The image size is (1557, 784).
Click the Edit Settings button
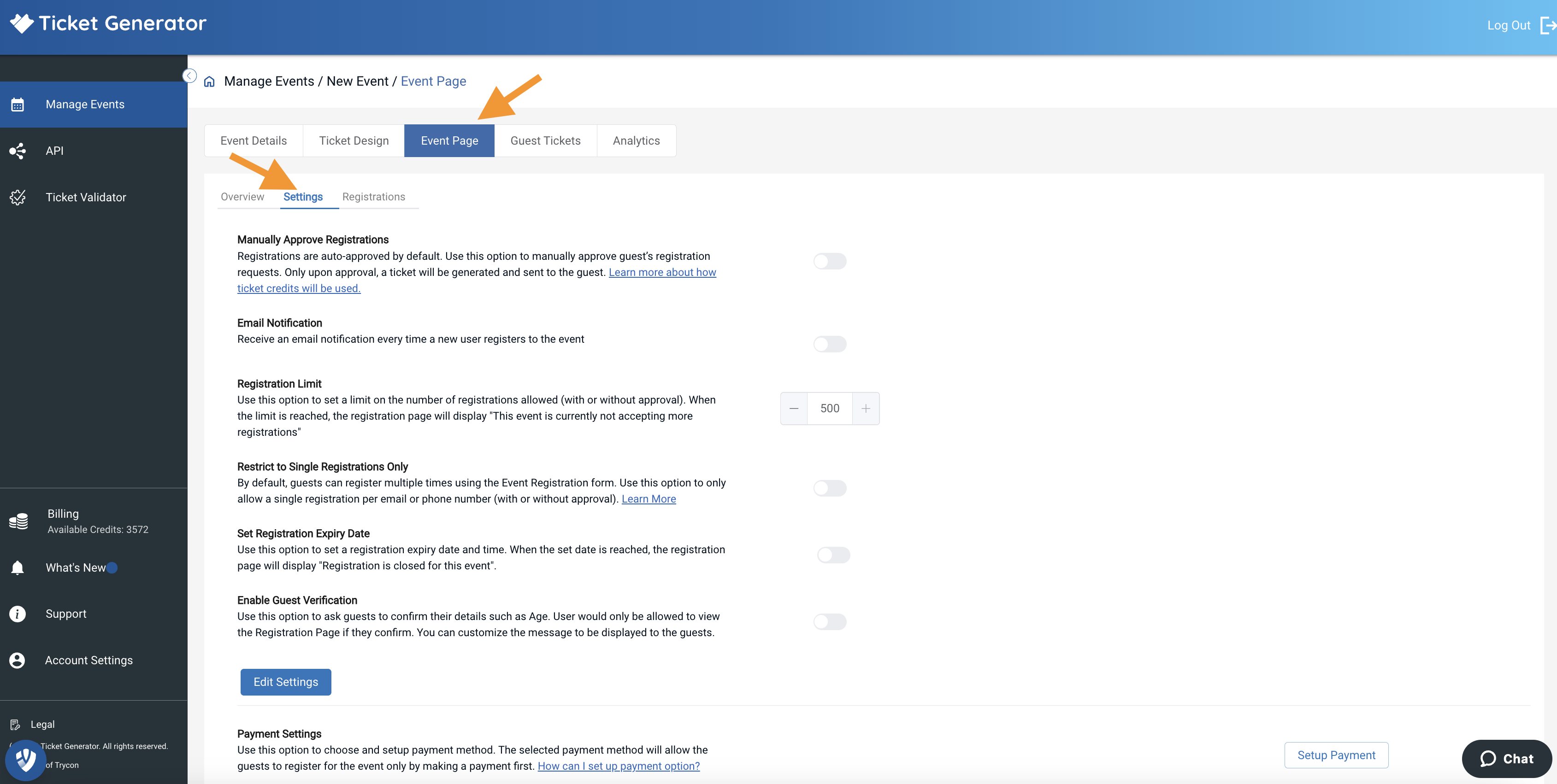(x=285, y=682)
